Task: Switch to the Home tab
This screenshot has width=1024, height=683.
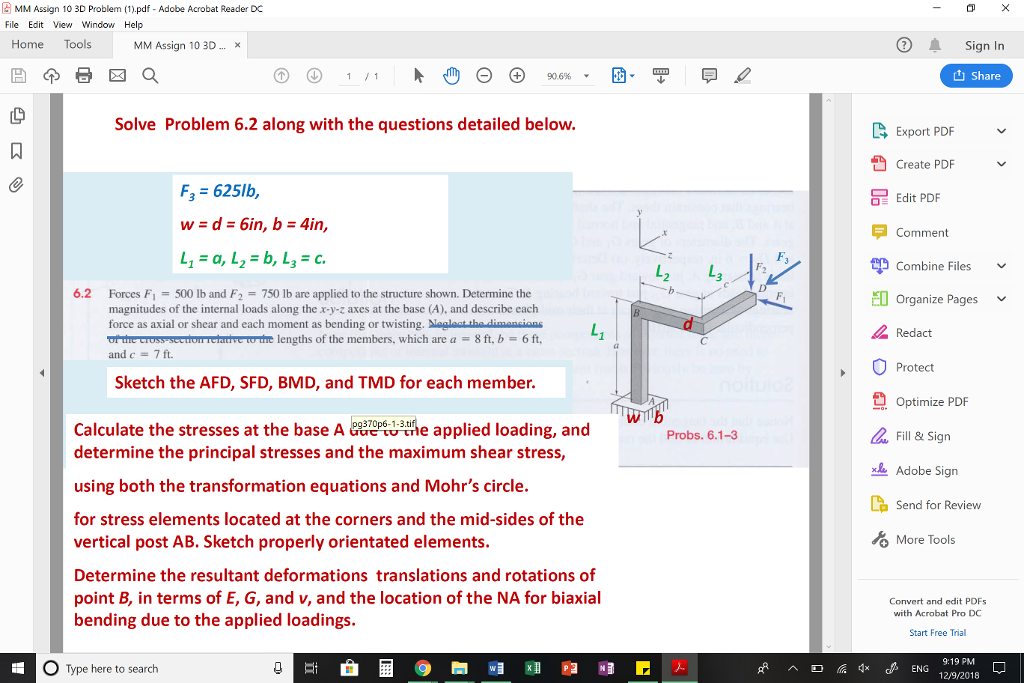Action: click(26, 44)
